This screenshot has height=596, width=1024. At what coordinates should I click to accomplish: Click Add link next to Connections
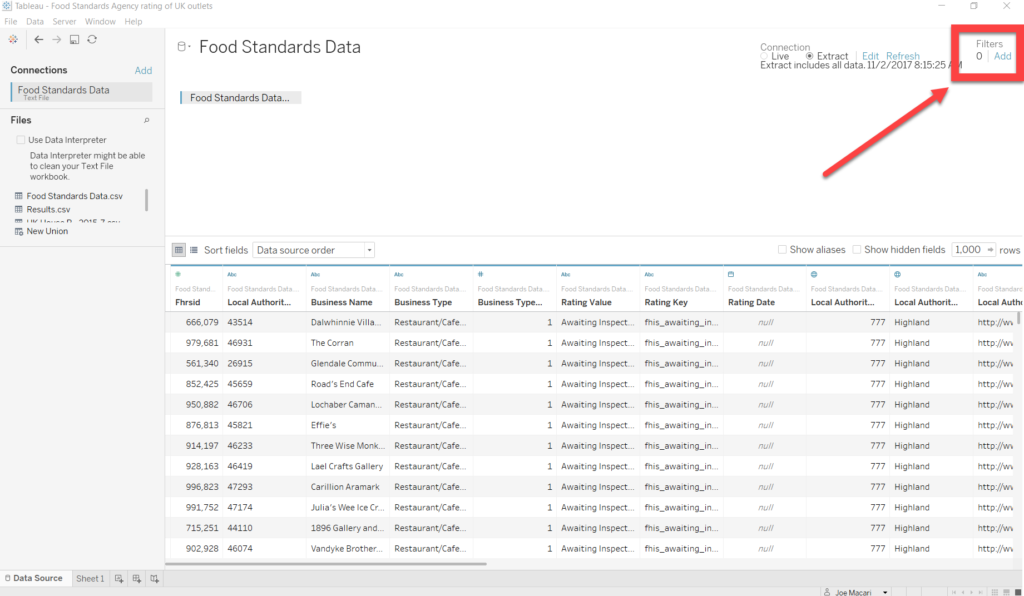(143, 71)
